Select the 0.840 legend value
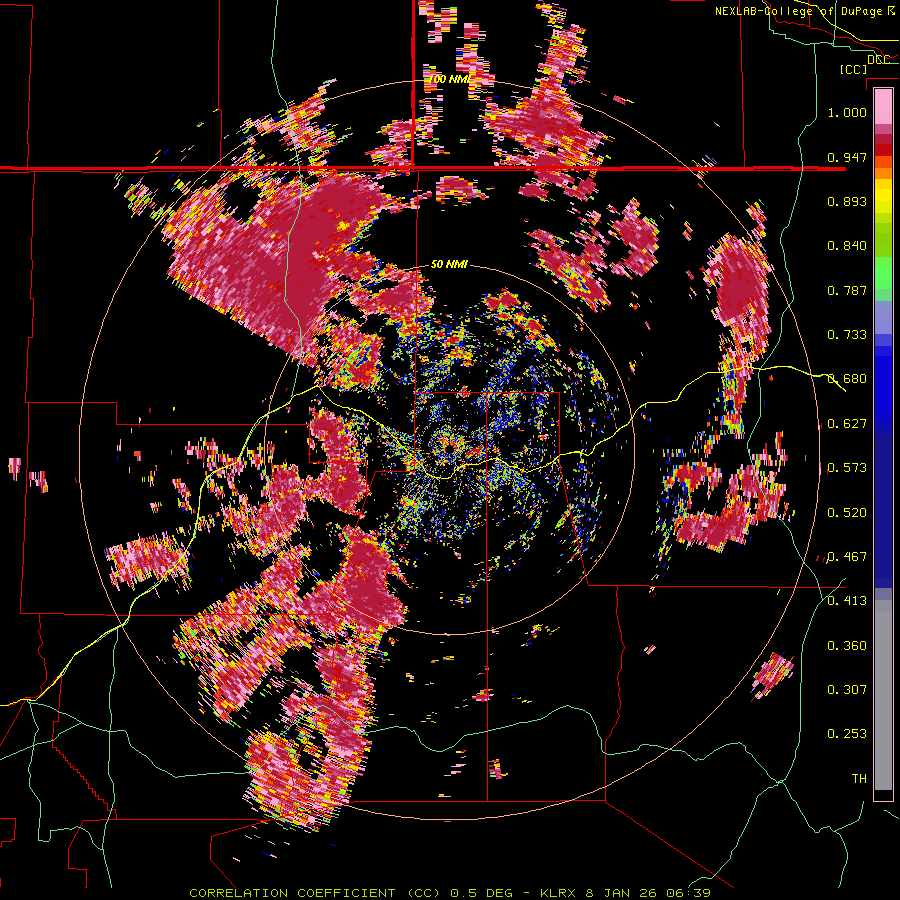900x900 pixels. 847,246
